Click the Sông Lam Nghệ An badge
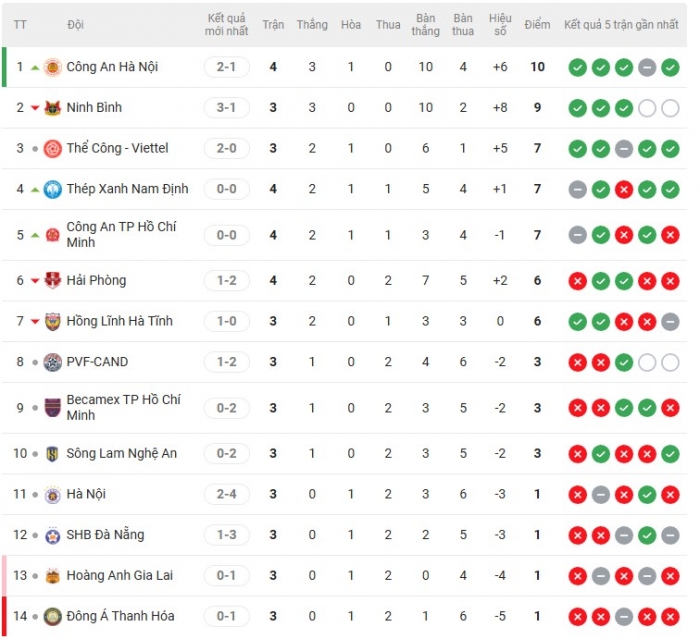The image size is (700, 639). pyautogui.click(x=53, y=454)
